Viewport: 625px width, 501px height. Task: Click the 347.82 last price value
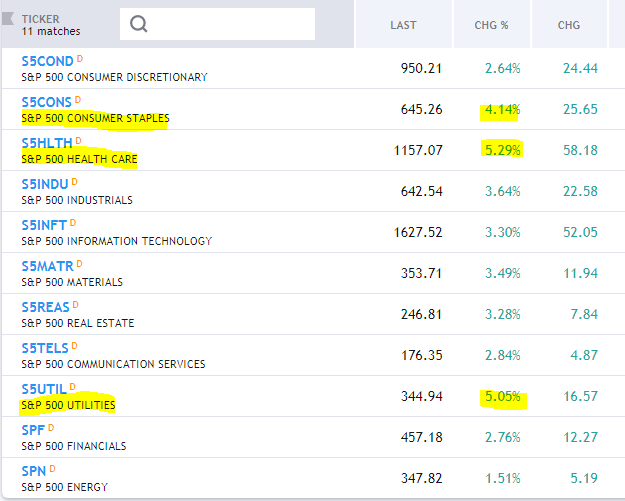(x=421, y=478)
